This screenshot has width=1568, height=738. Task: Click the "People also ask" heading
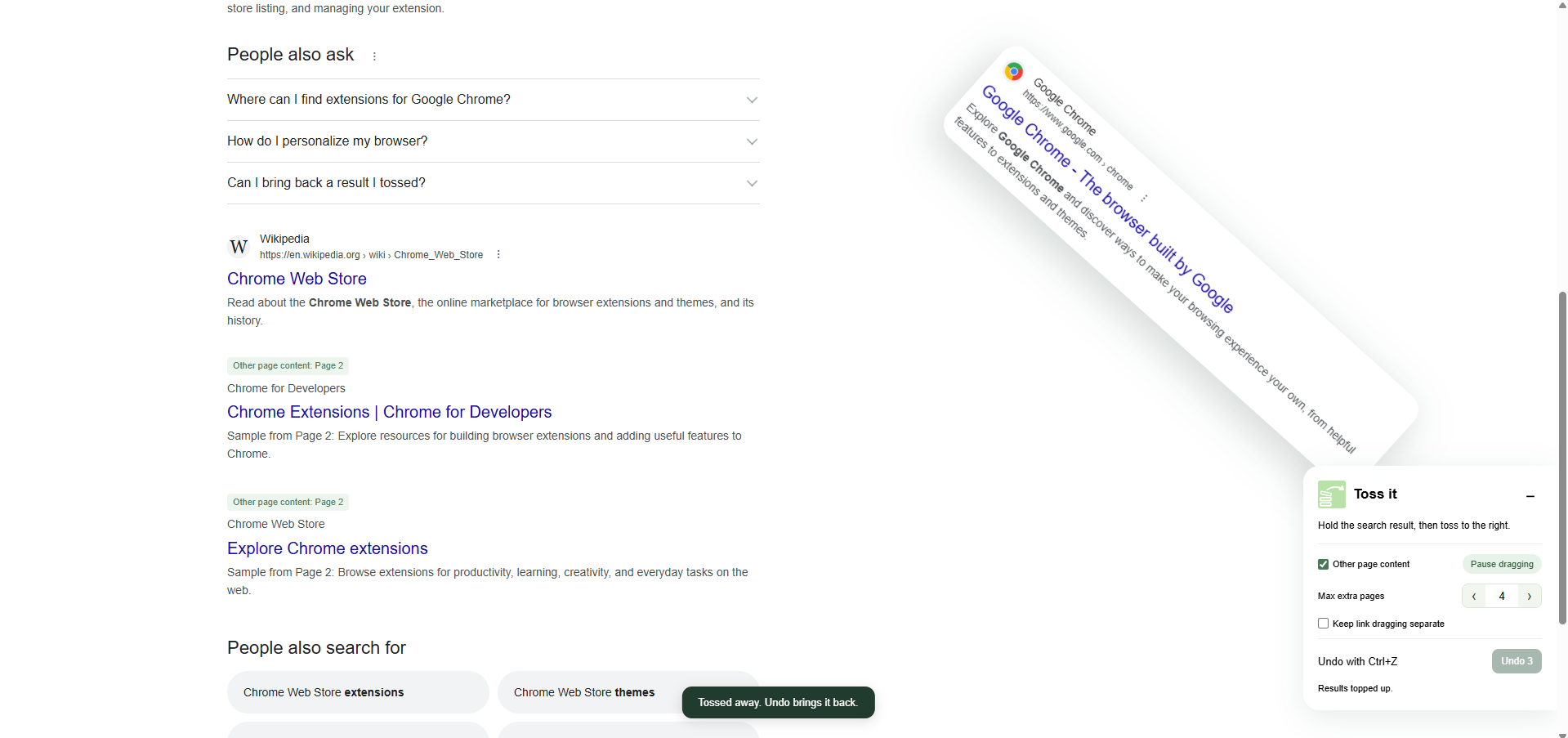coord(290,55)
